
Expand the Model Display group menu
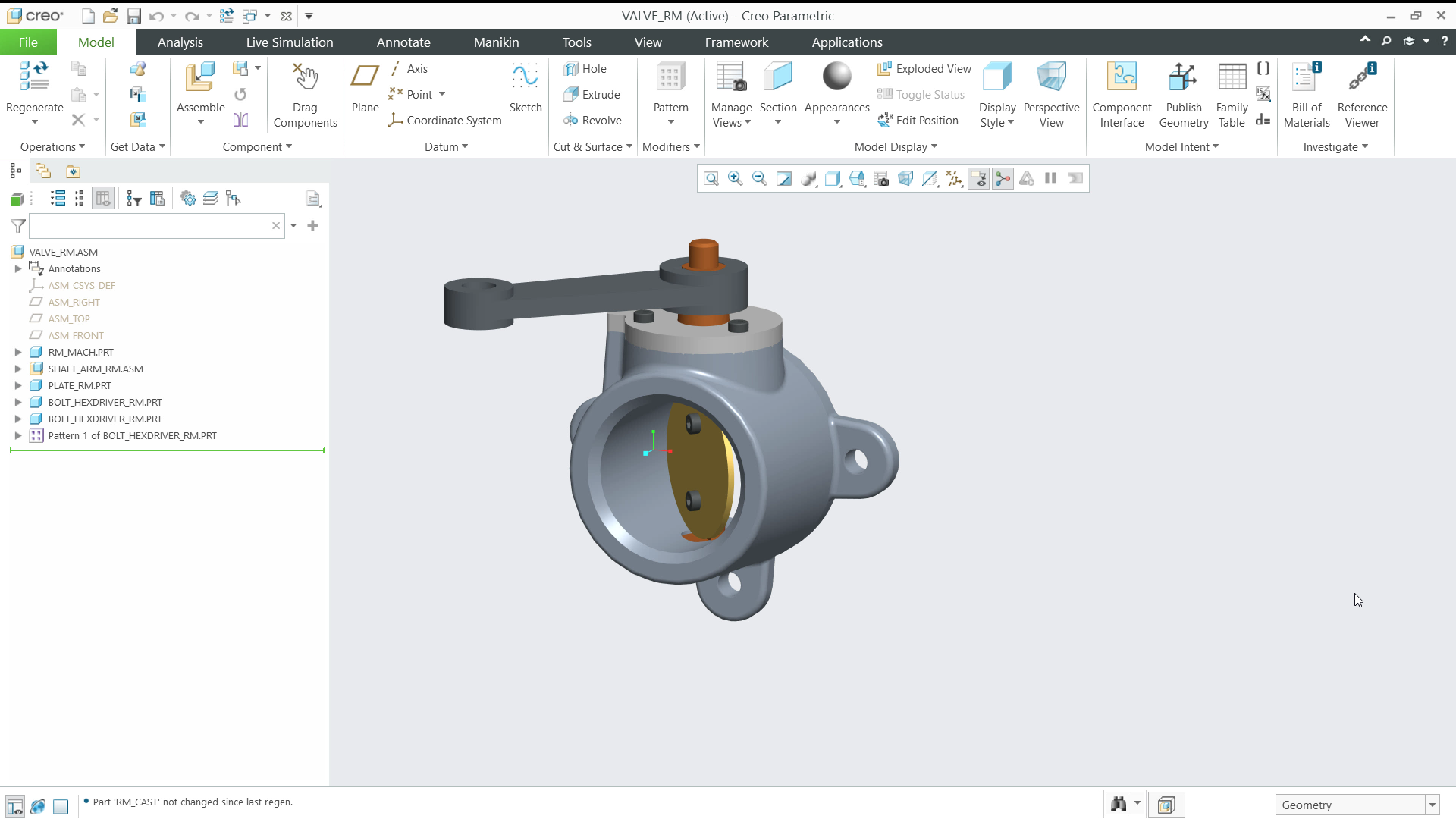click(896, 147)
